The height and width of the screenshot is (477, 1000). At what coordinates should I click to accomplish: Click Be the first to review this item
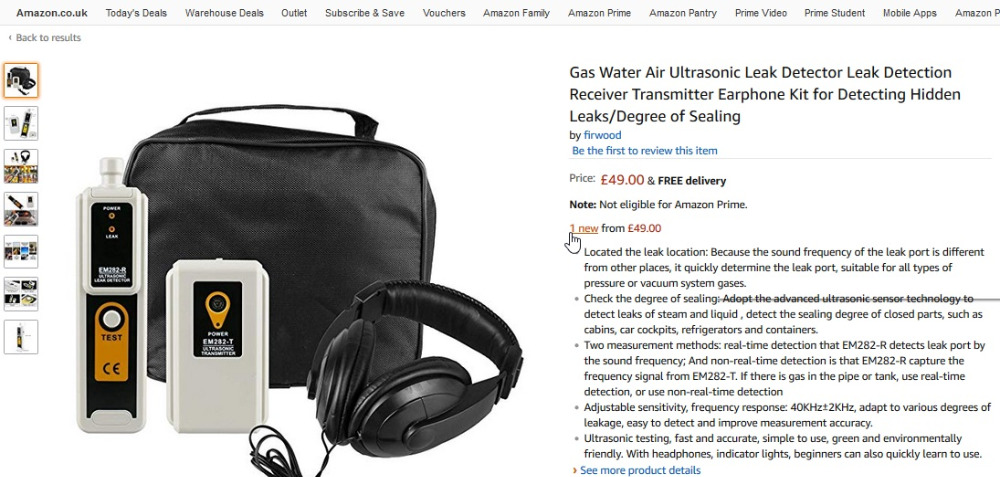644,150
